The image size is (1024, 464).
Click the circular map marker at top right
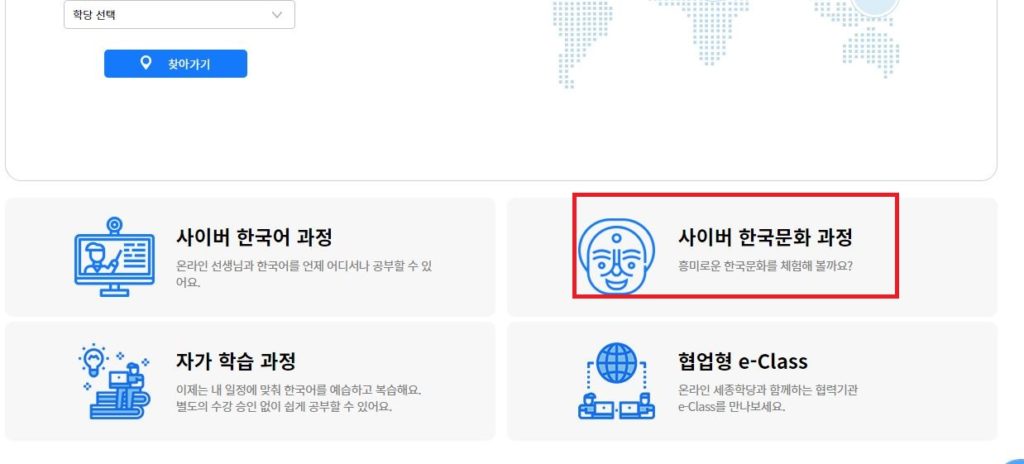click(875, 6)
